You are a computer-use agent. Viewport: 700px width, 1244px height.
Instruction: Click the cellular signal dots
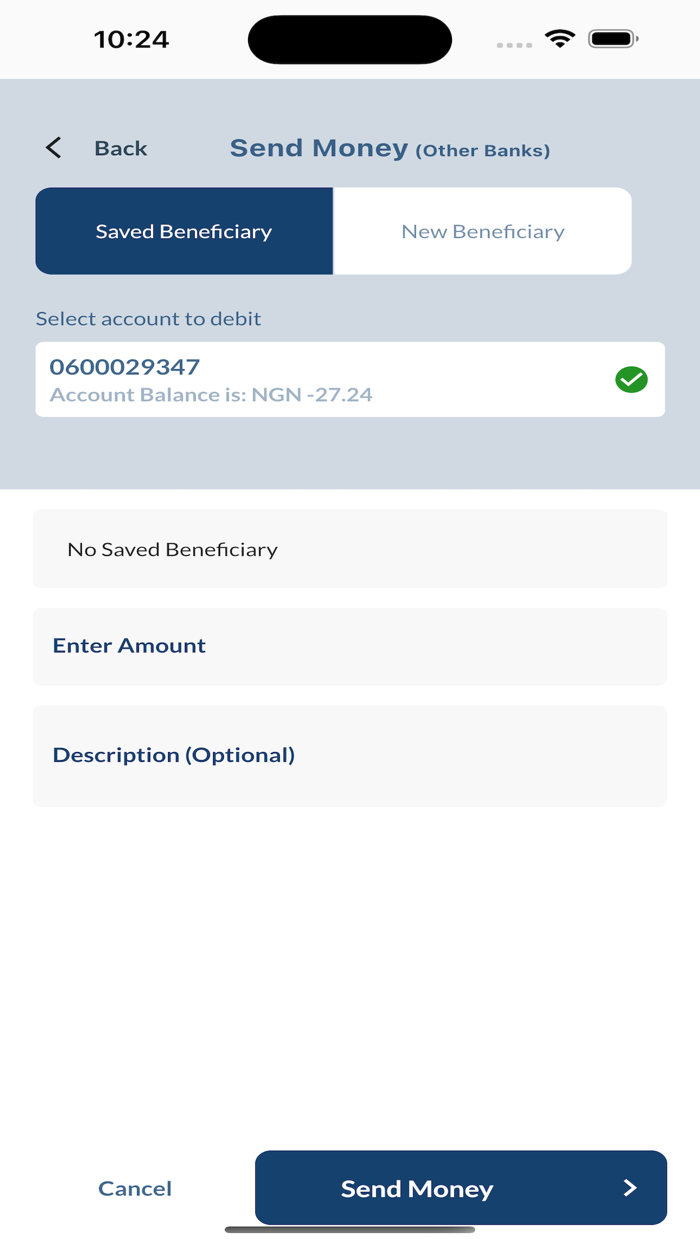coord(514,44)
